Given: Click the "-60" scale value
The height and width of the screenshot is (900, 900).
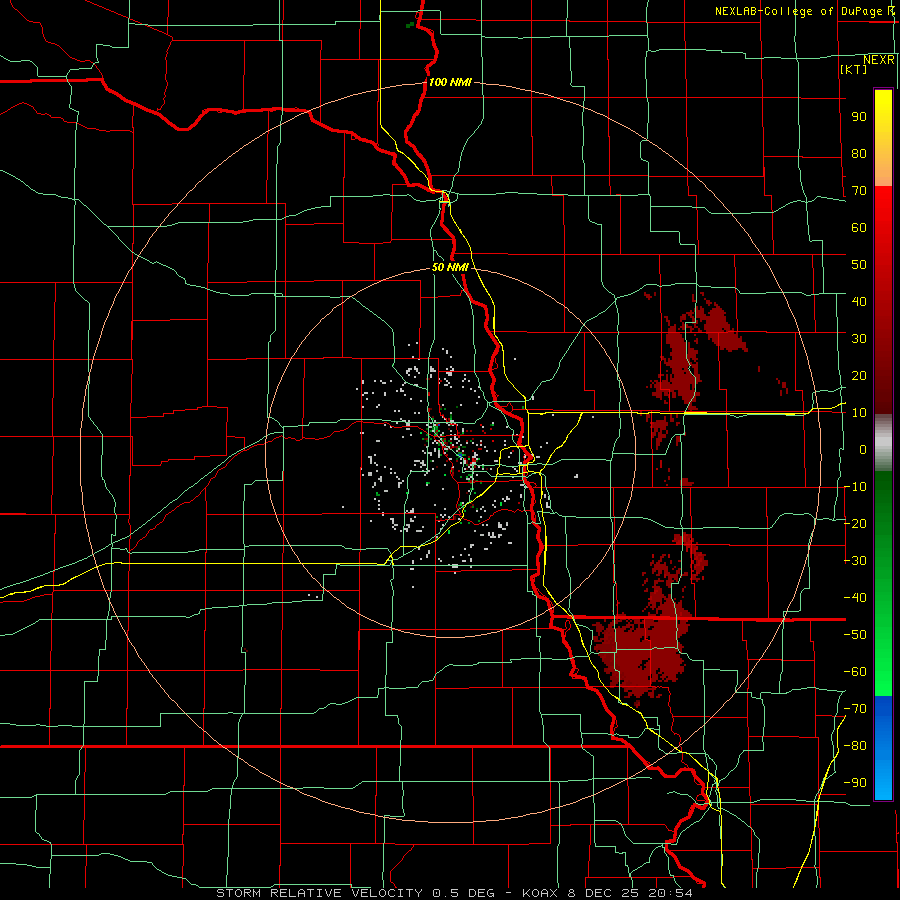Looking at the screenshot, I should pos(855,672).
